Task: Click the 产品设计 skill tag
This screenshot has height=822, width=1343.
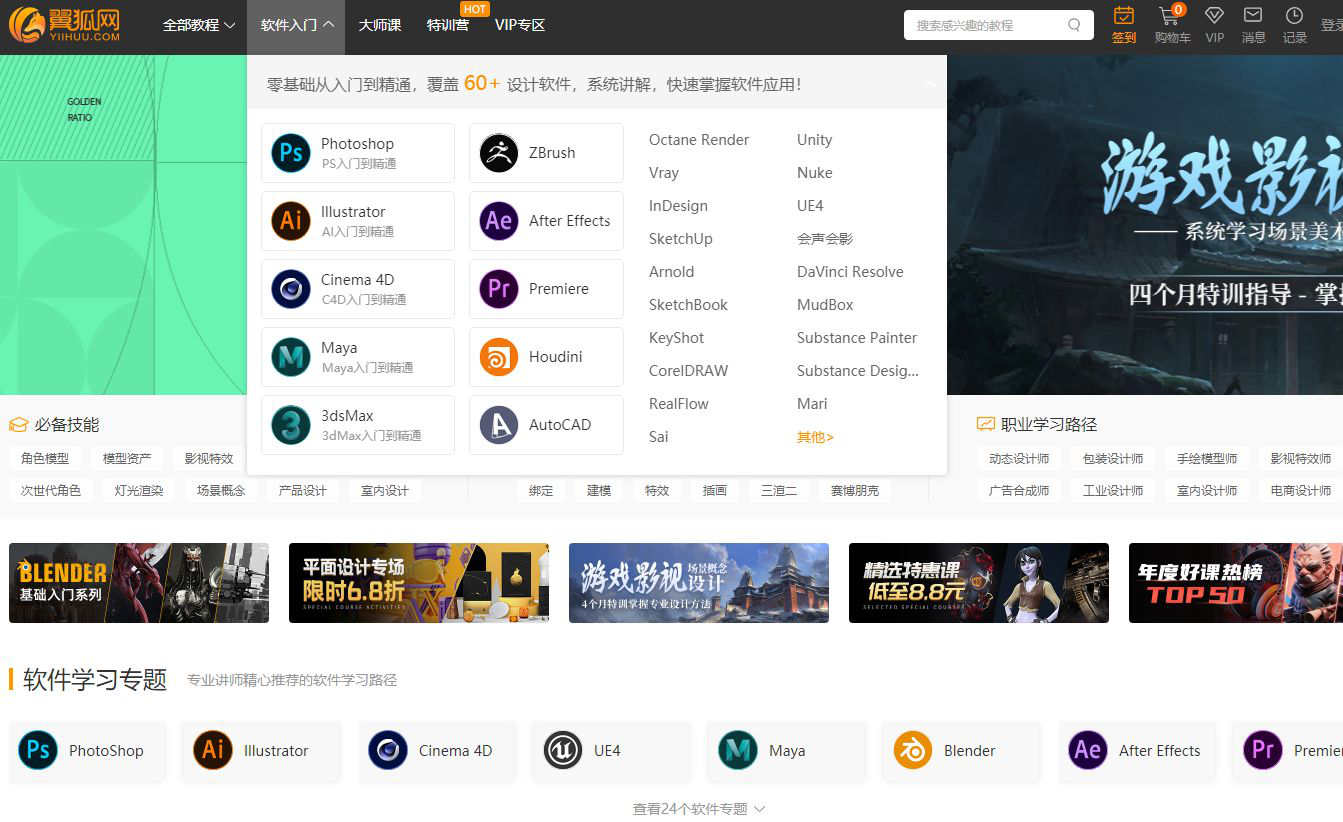Action: [303, 490]
